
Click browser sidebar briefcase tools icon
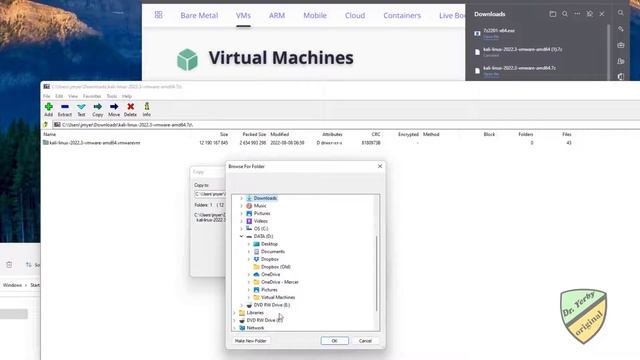click(x=621, y=45)
